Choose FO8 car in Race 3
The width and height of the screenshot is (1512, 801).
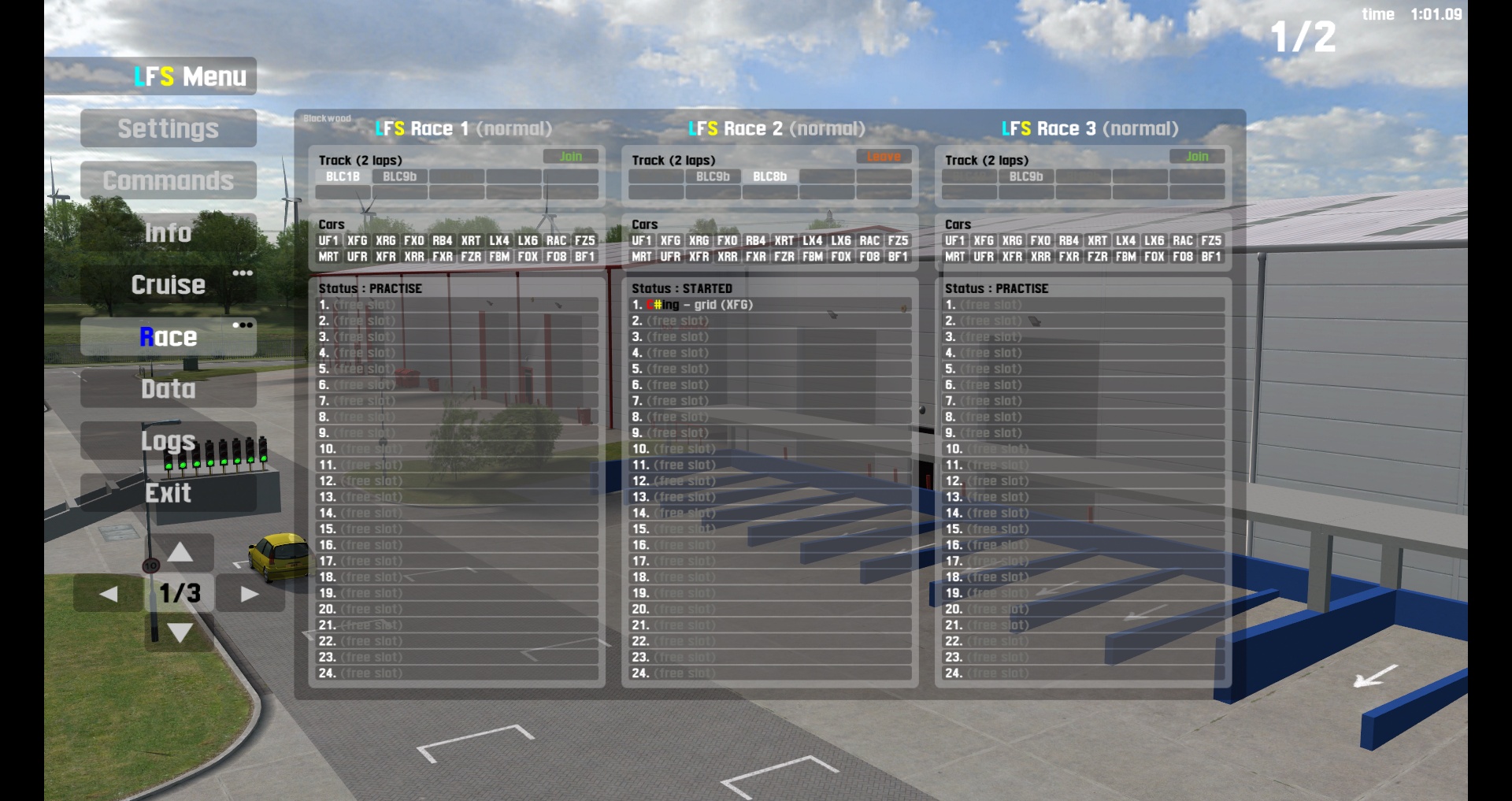tap(1183, 257)
